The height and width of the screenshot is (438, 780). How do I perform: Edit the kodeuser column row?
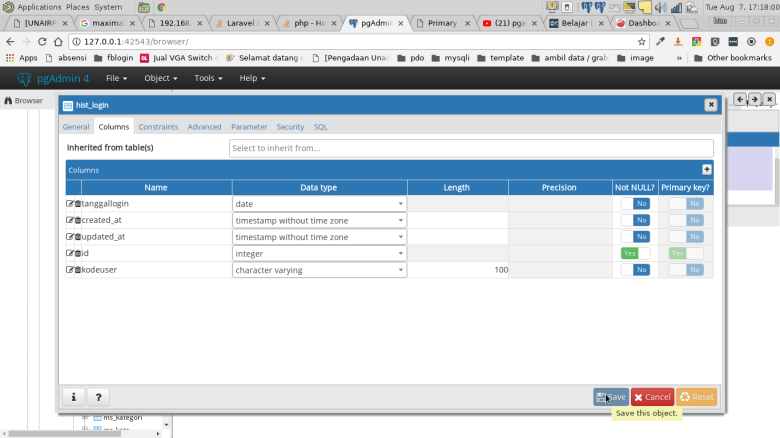coord(69,270)
